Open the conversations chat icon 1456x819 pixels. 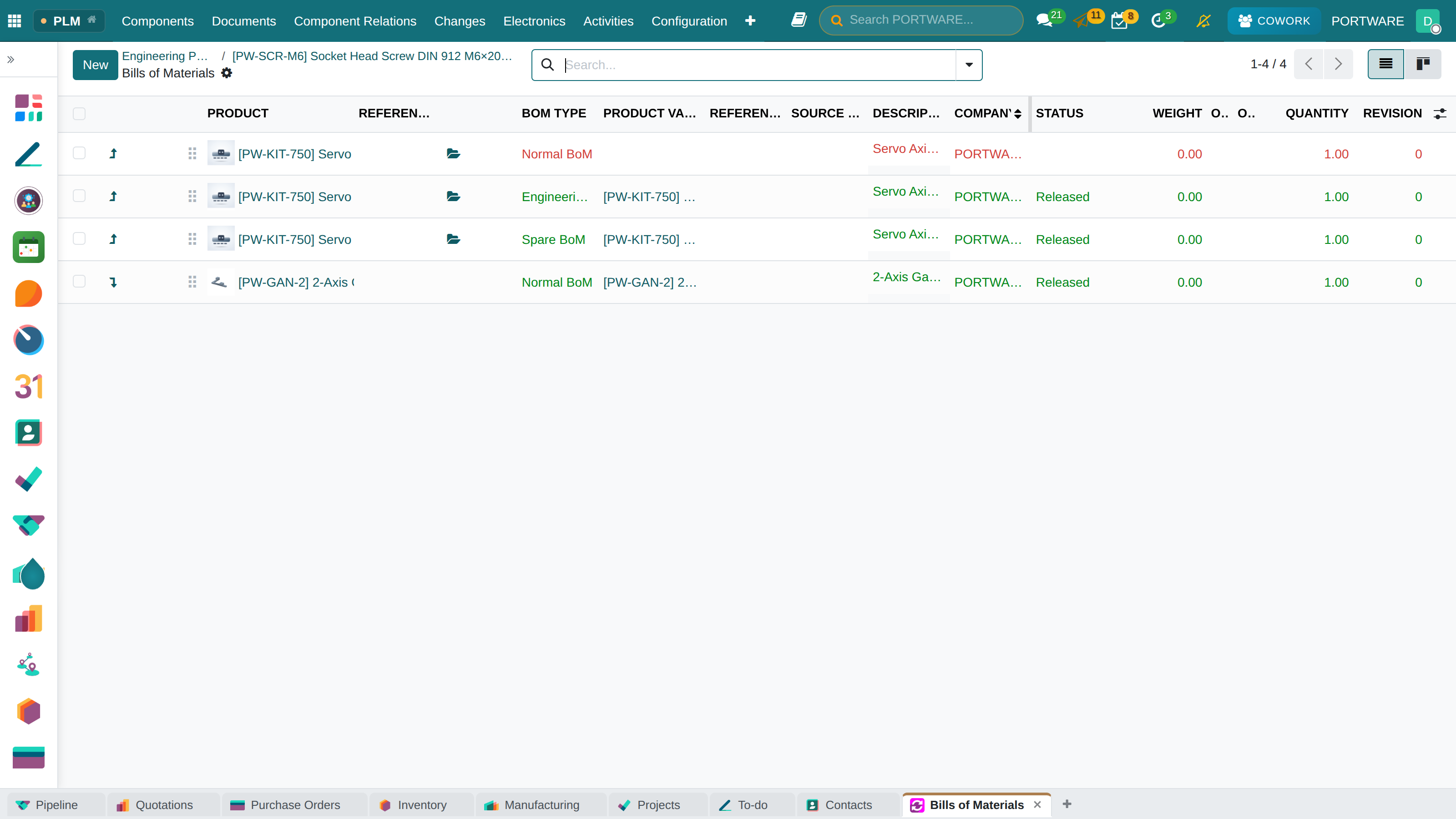point(1044,21)
